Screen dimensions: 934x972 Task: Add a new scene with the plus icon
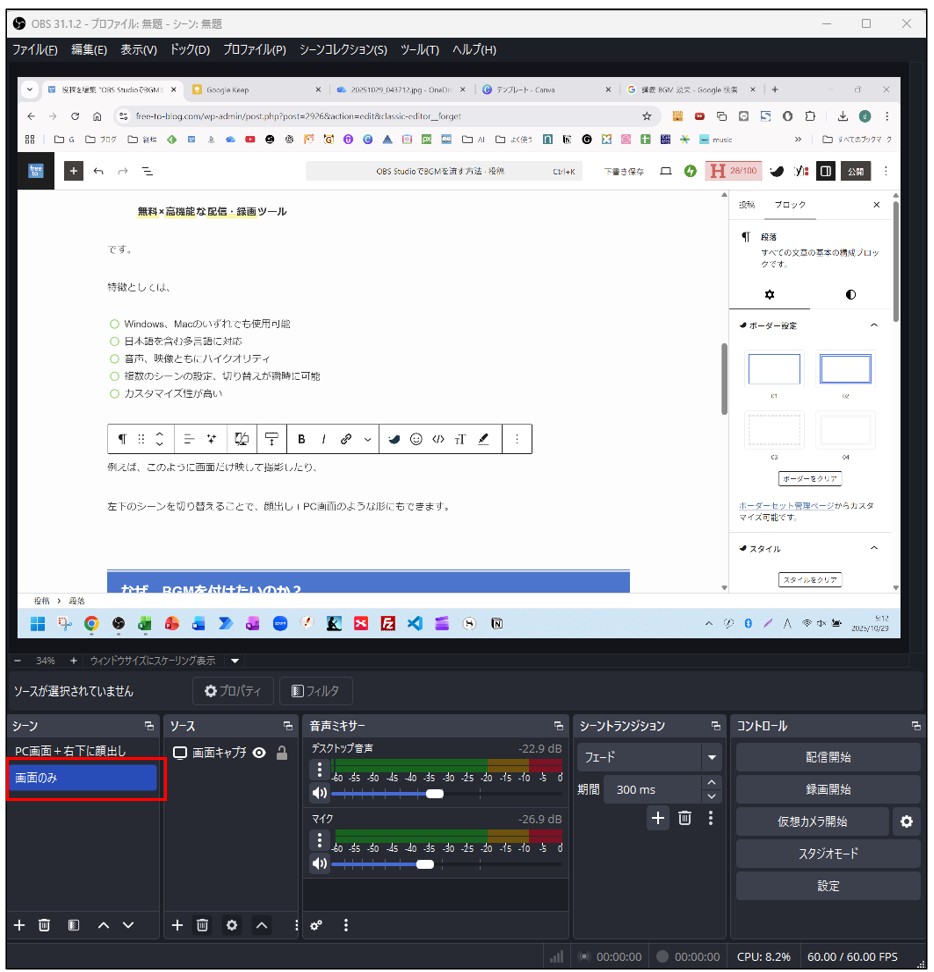point(19,925)
